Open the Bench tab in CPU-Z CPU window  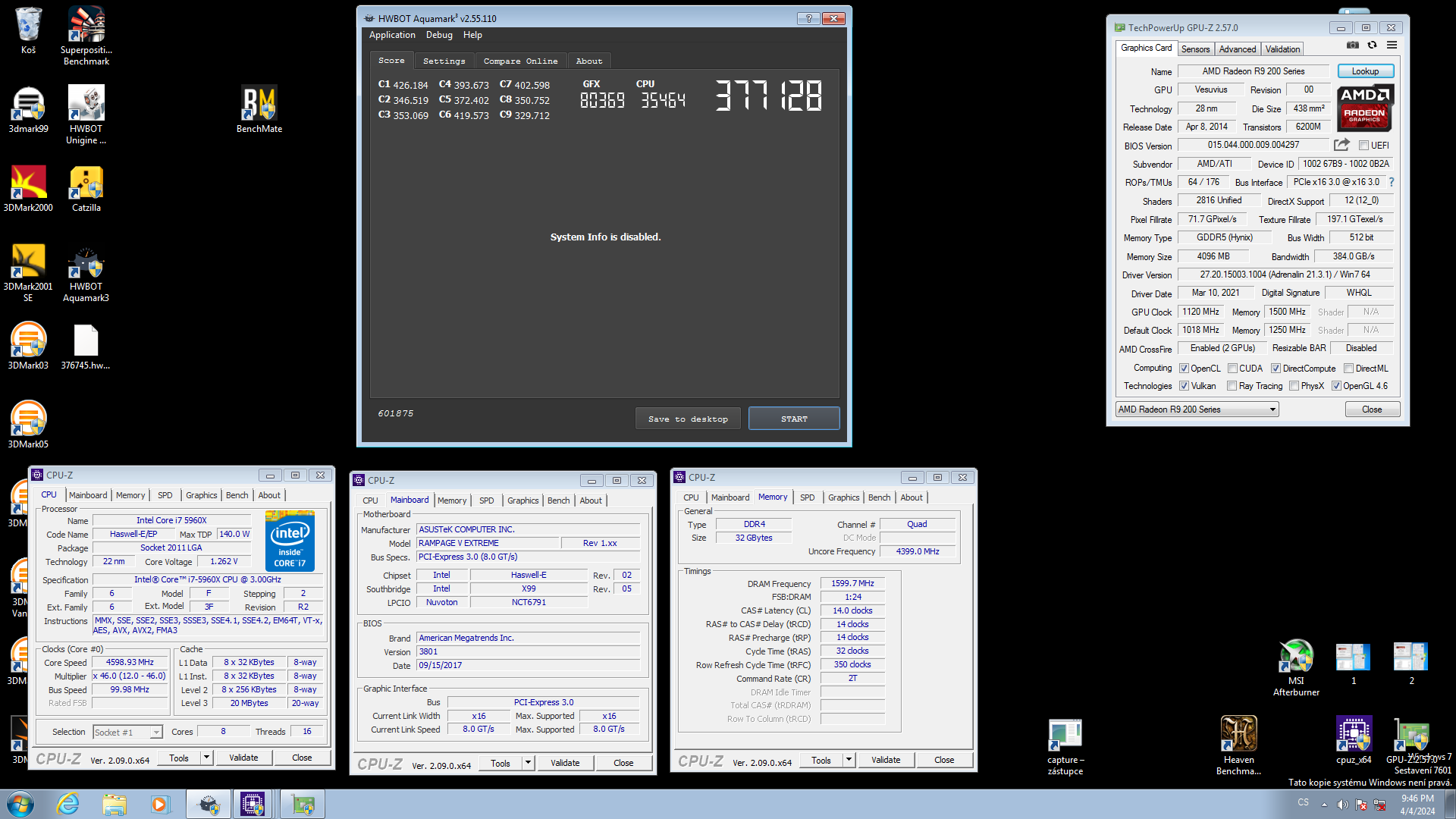point(237,495)
